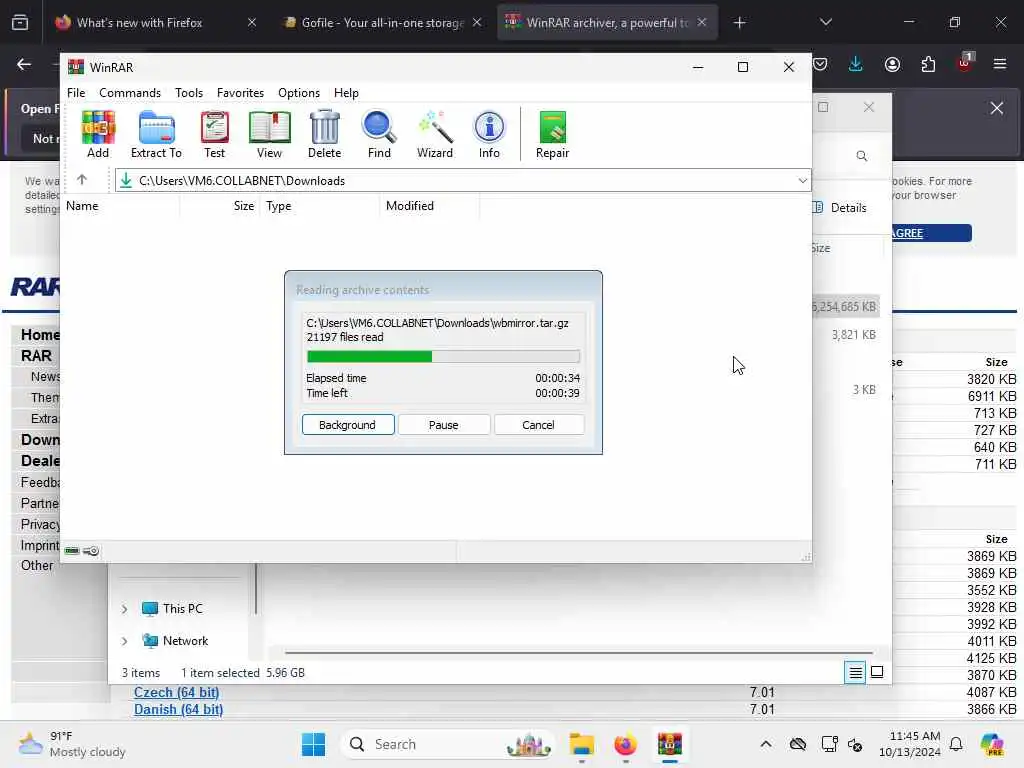Open Copilot icon in taskbar
The height and width of the screenshot is (768, 1024).
point(992,744)
